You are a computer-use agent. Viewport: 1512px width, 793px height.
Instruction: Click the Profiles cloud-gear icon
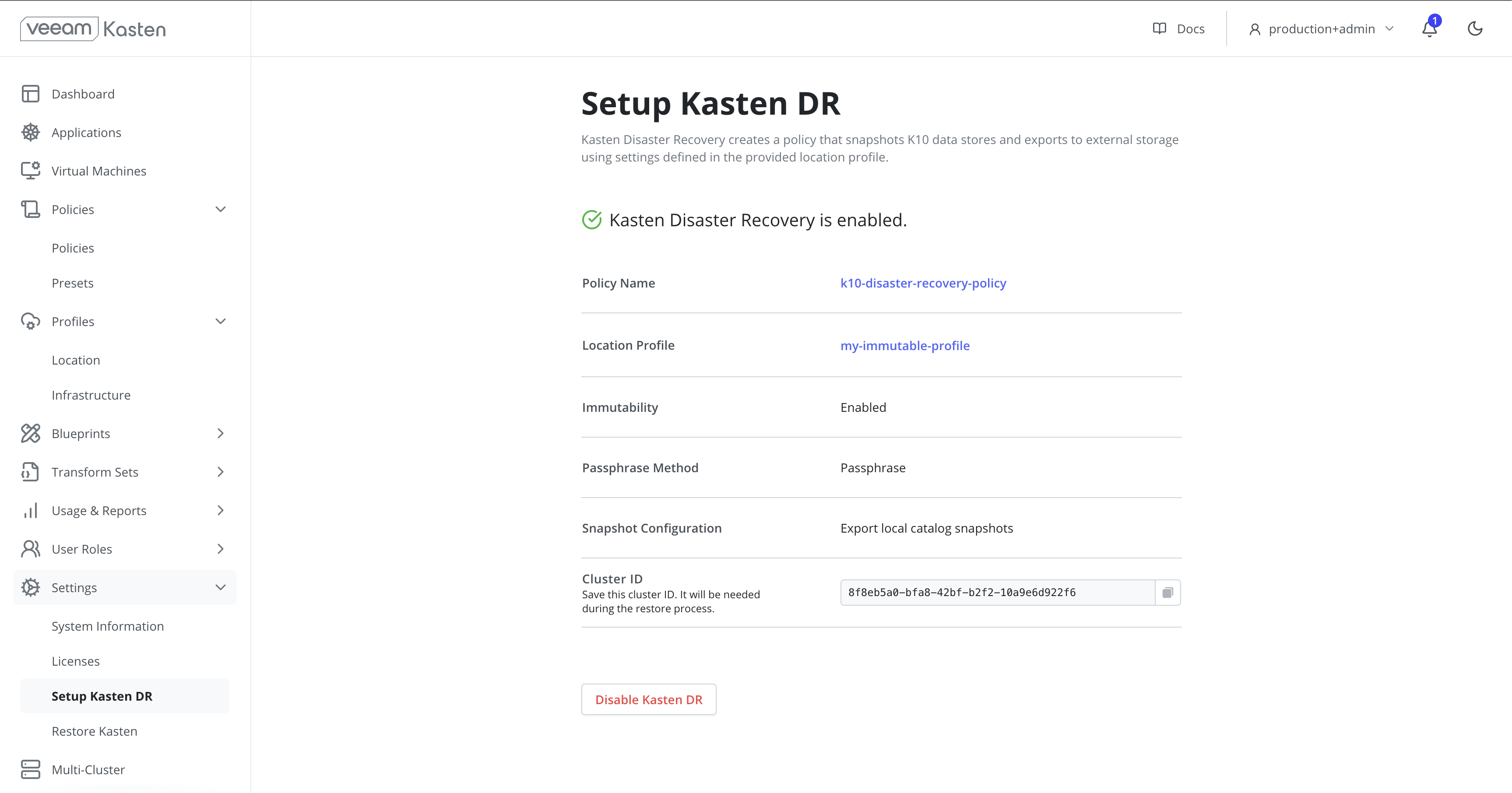(31, 322)
